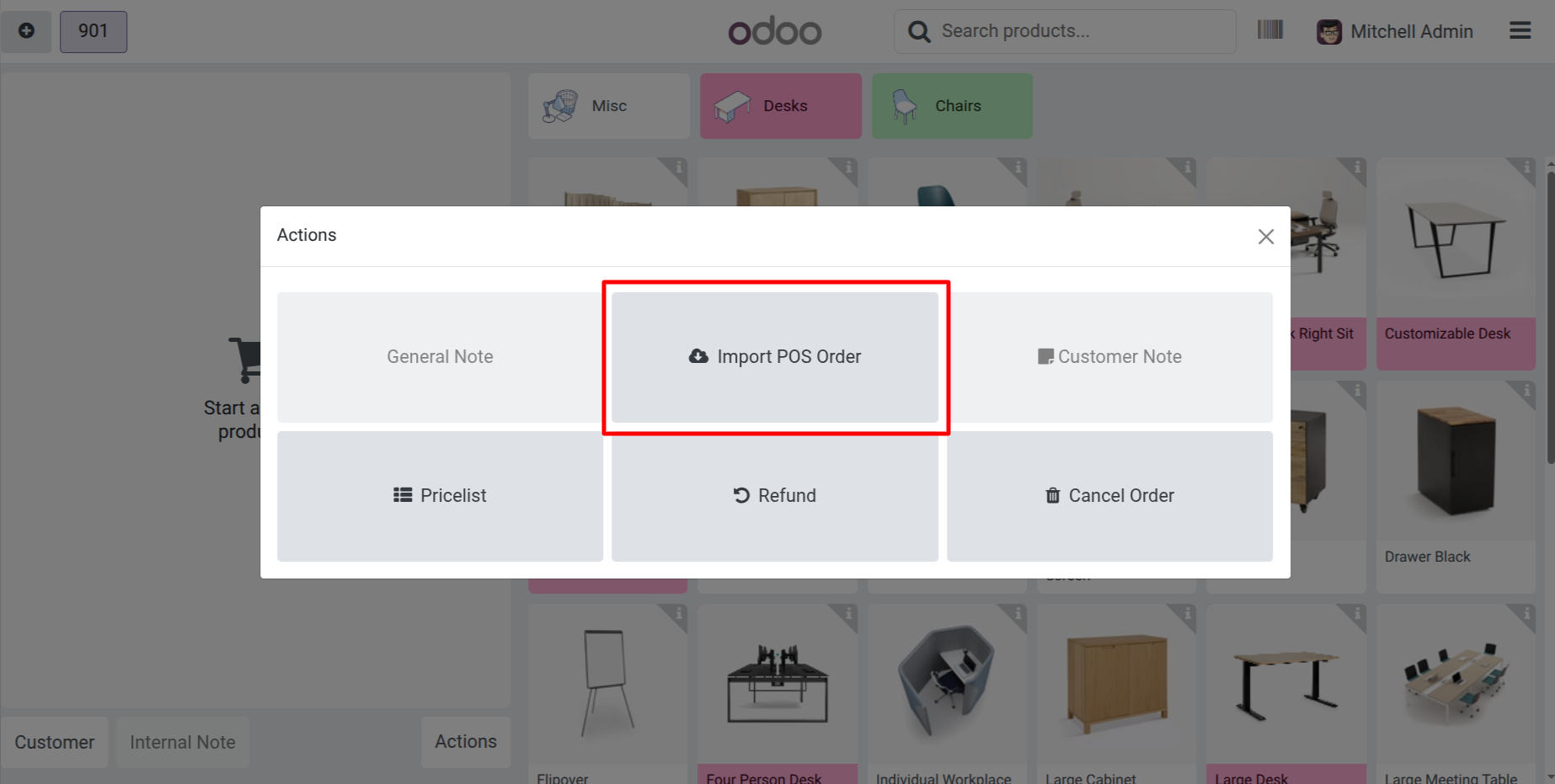Click the info icon on Customizable Desk
Screen dimensions: 1555x784
click(1526, 167)
